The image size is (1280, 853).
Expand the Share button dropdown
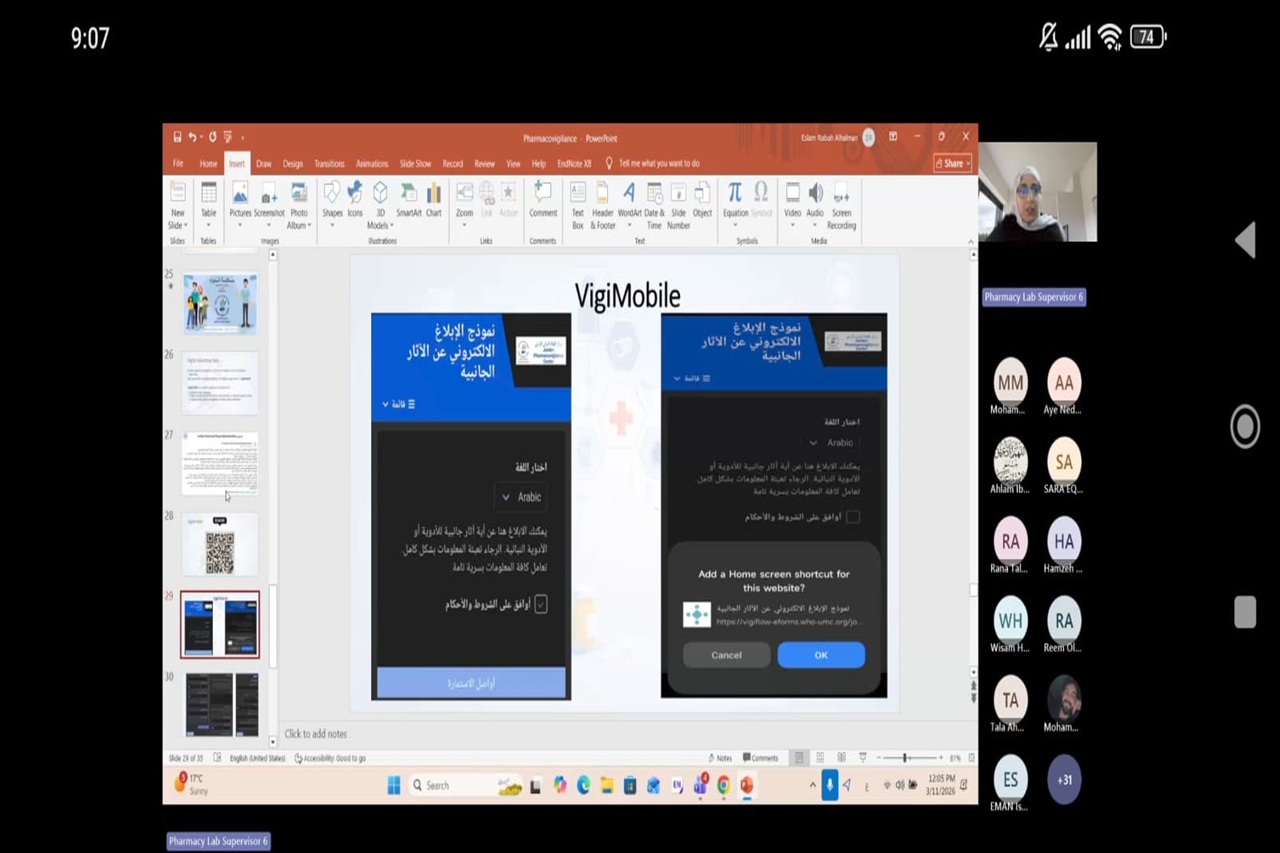point(953,163)
